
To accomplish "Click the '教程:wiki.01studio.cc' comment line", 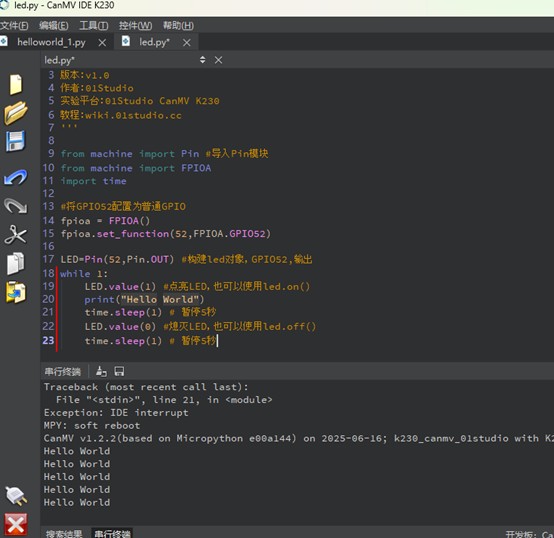I will point(121,115).
